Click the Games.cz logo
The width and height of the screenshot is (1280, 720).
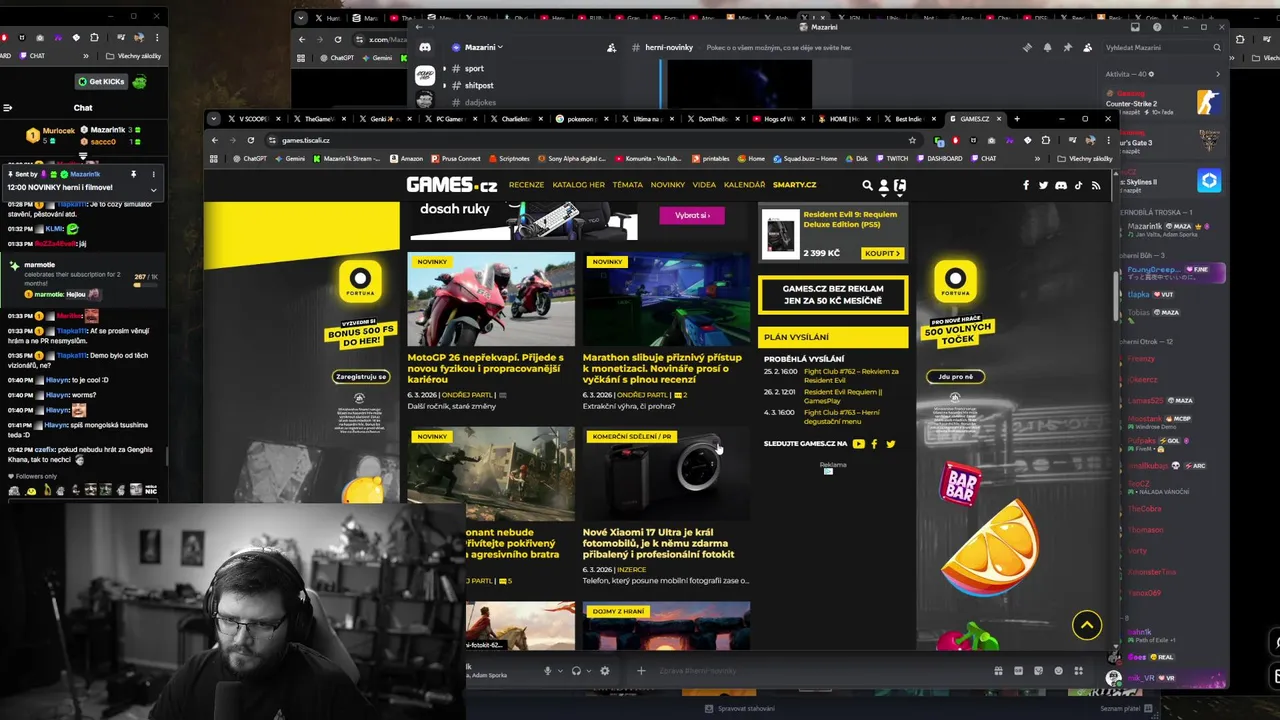[452, 185]
